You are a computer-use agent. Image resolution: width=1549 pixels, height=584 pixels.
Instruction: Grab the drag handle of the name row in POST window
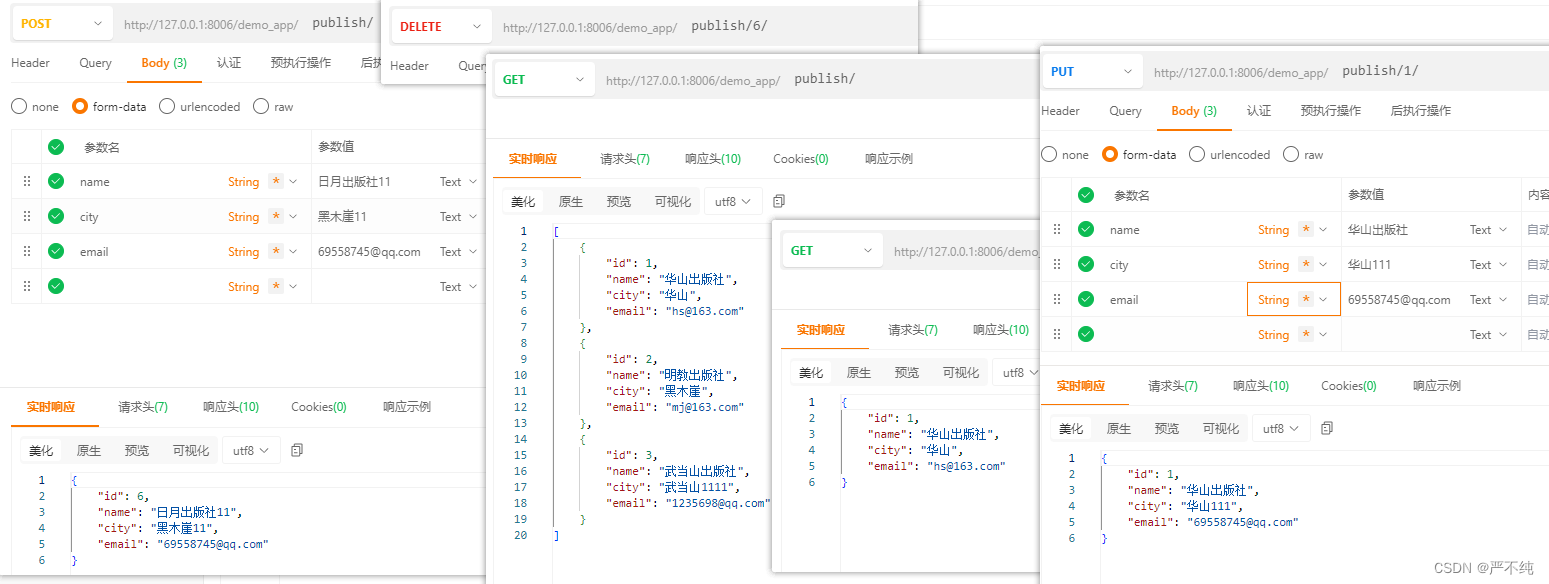[27, 182]
